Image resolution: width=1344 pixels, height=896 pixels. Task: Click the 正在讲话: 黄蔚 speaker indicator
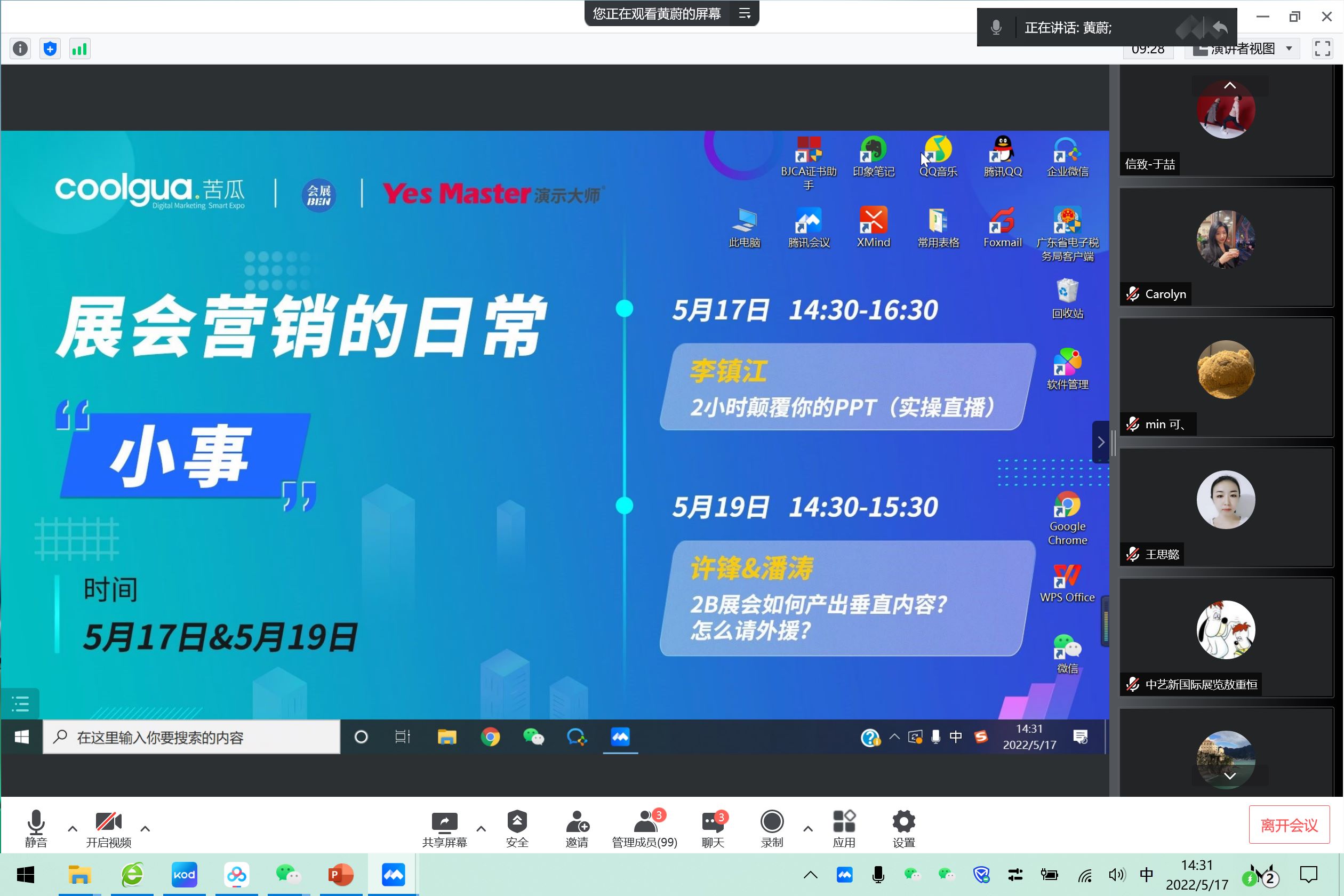[1067, 27]
